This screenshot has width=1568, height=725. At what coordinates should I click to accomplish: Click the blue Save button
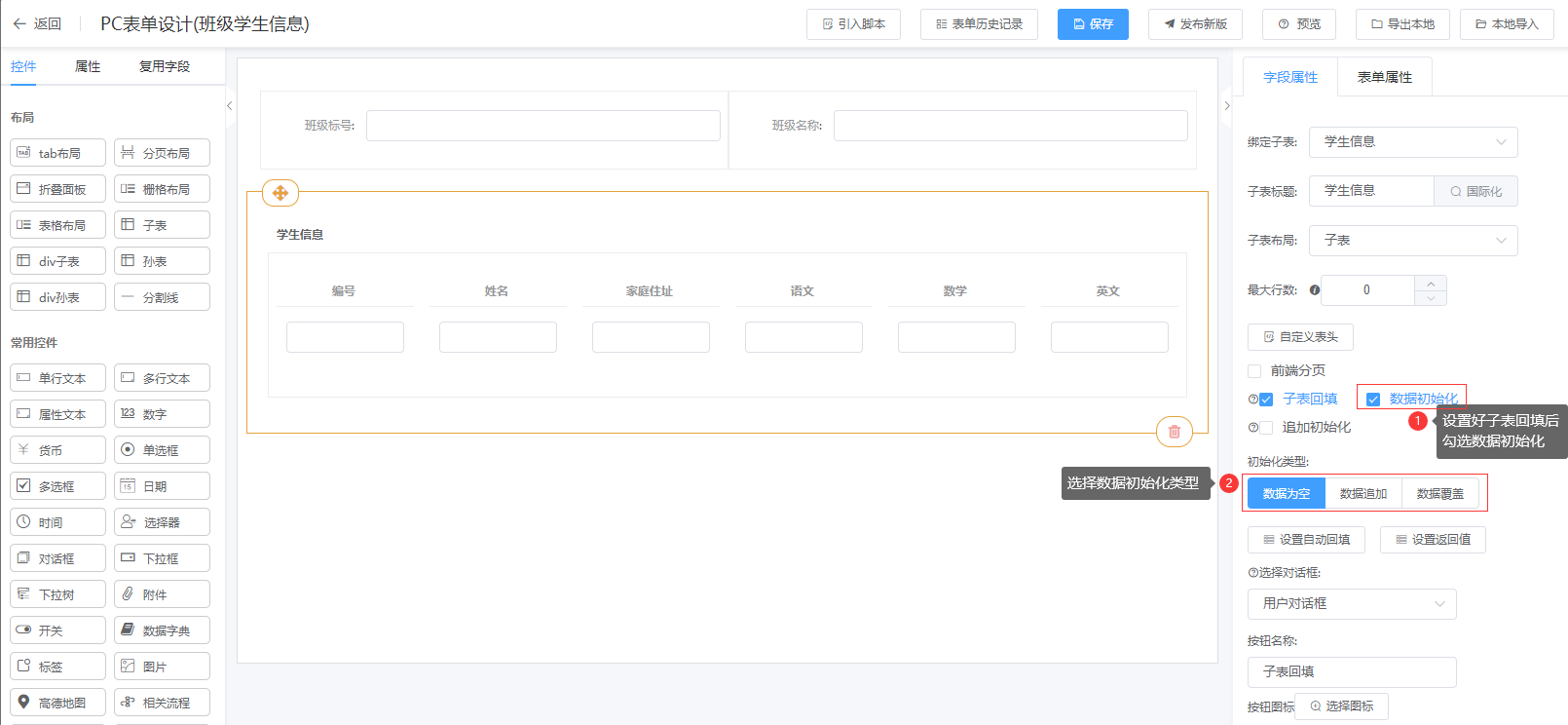[x=1093, y=24]
